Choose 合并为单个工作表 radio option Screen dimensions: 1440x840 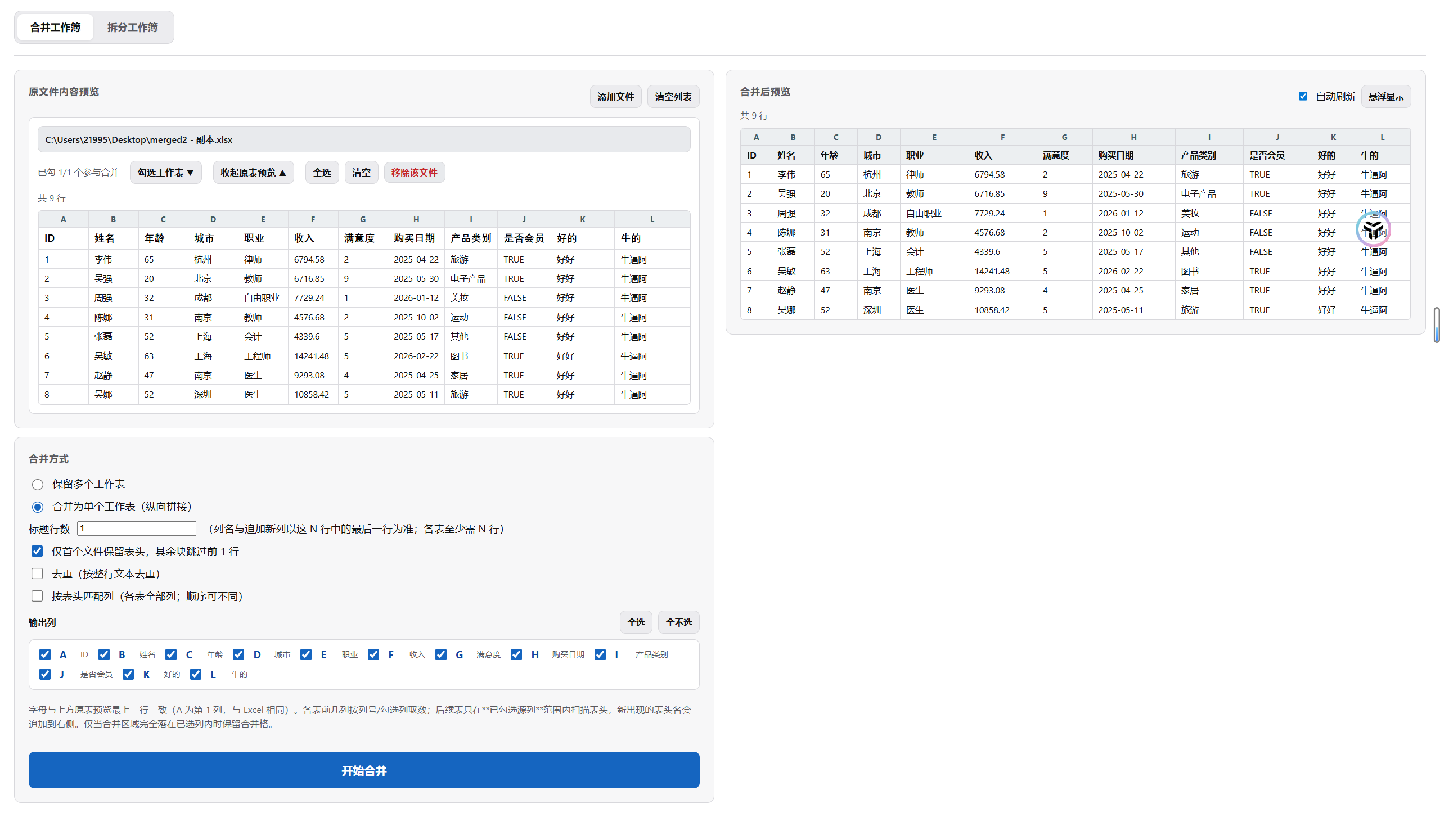click(x=38, y=507)
